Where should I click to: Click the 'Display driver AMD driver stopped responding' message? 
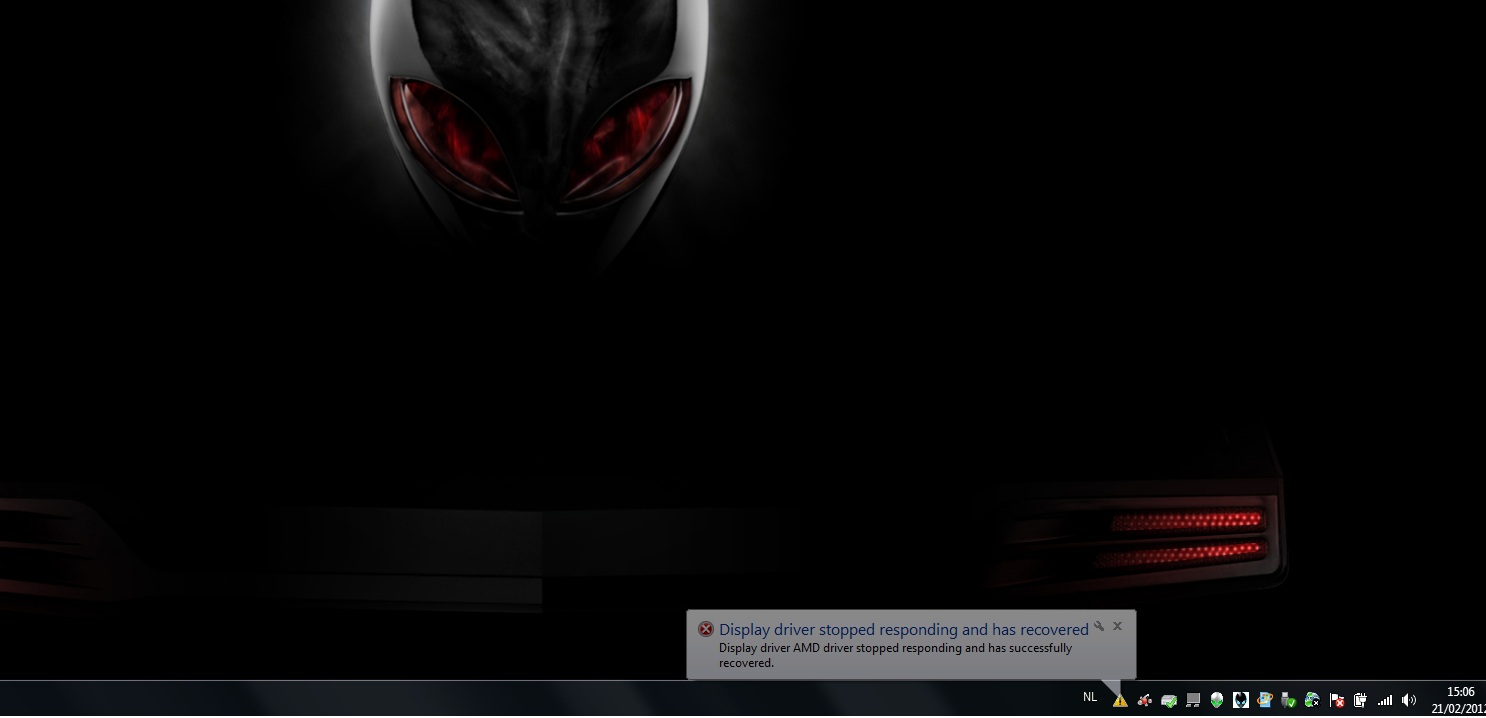(895, 655)
